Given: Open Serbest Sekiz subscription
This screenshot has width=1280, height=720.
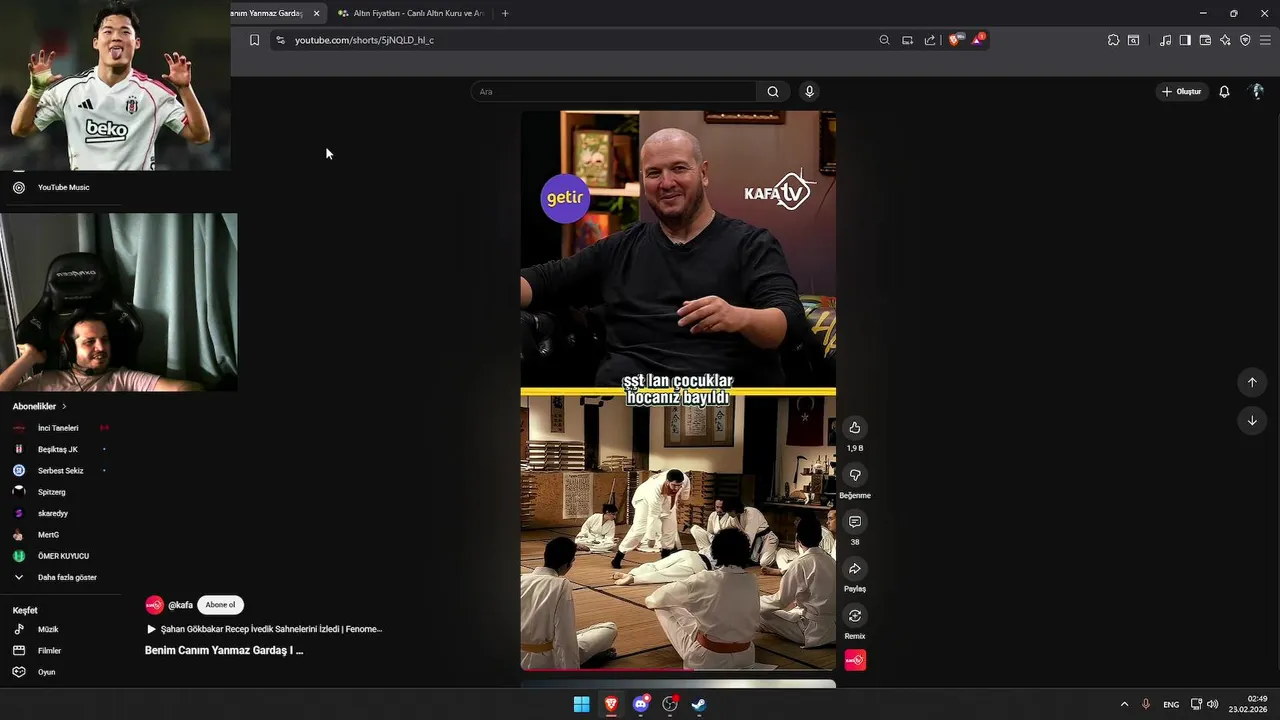Looking at the screenshot, I should point(60,470).
